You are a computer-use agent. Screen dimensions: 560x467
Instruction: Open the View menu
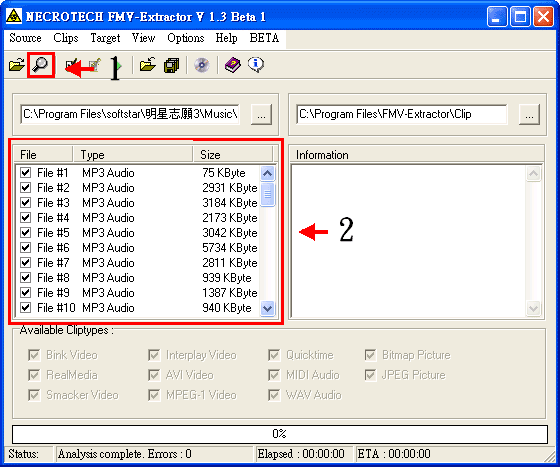143,38
